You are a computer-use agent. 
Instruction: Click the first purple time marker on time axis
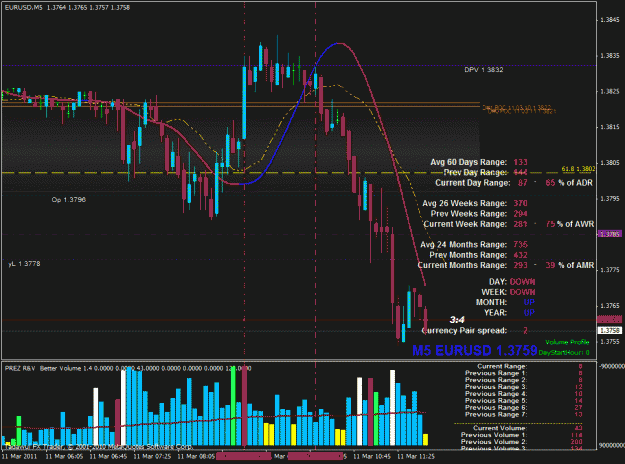pyautogui.click(x=244, y=456)
